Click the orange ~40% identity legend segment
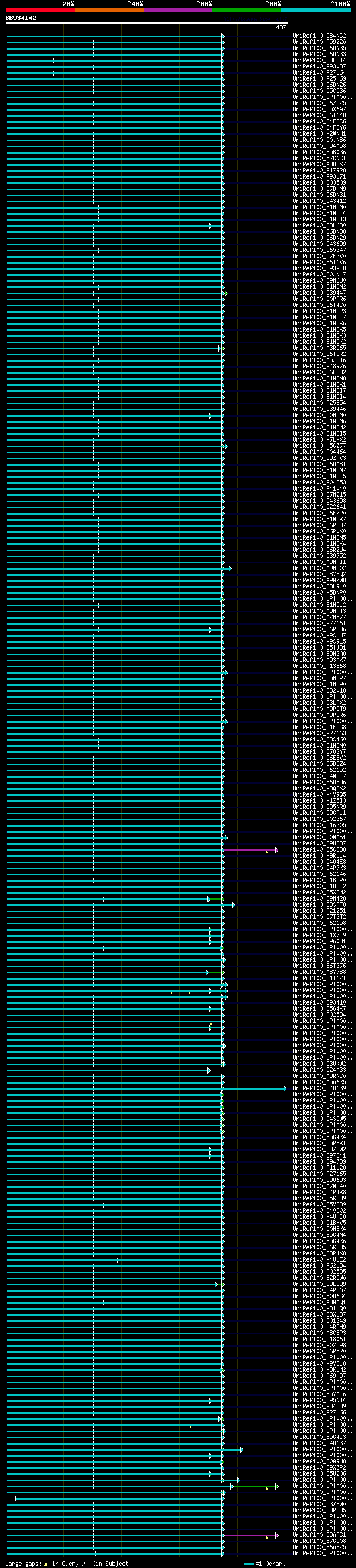Screen dimensions: 356x1568 click(110, 10)
